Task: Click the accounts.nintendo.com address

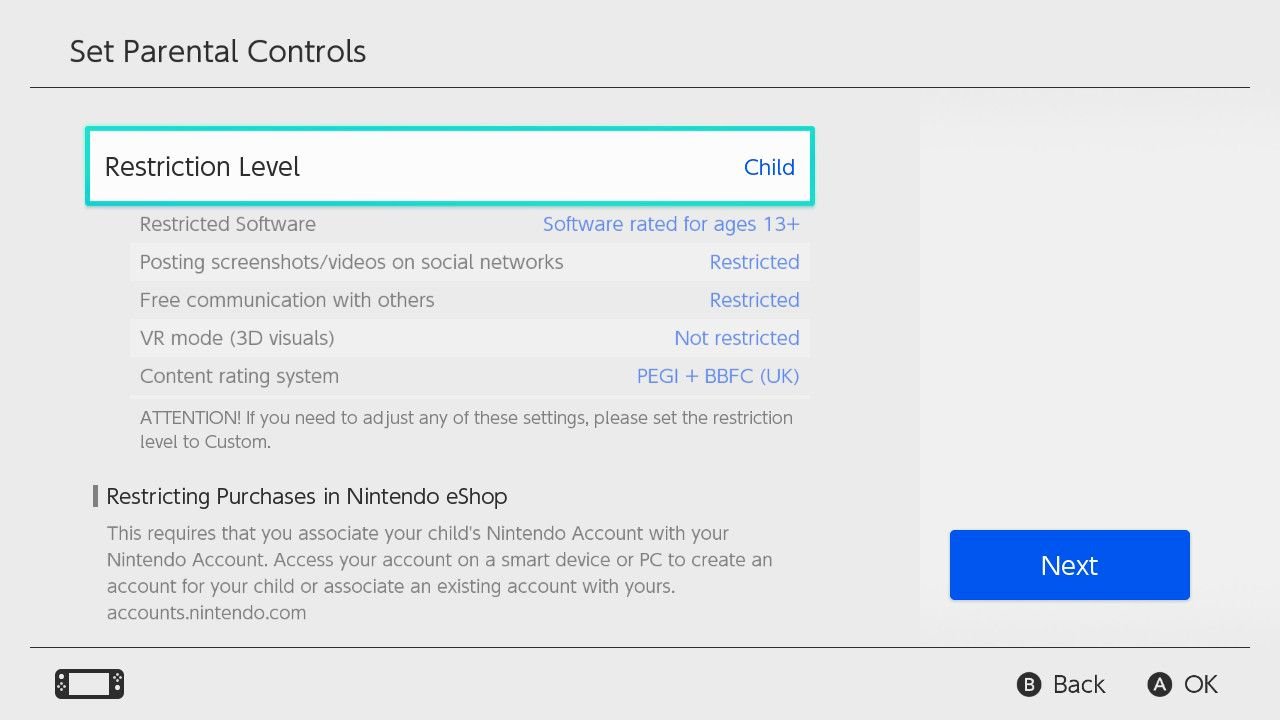Action: pos(206,612)
